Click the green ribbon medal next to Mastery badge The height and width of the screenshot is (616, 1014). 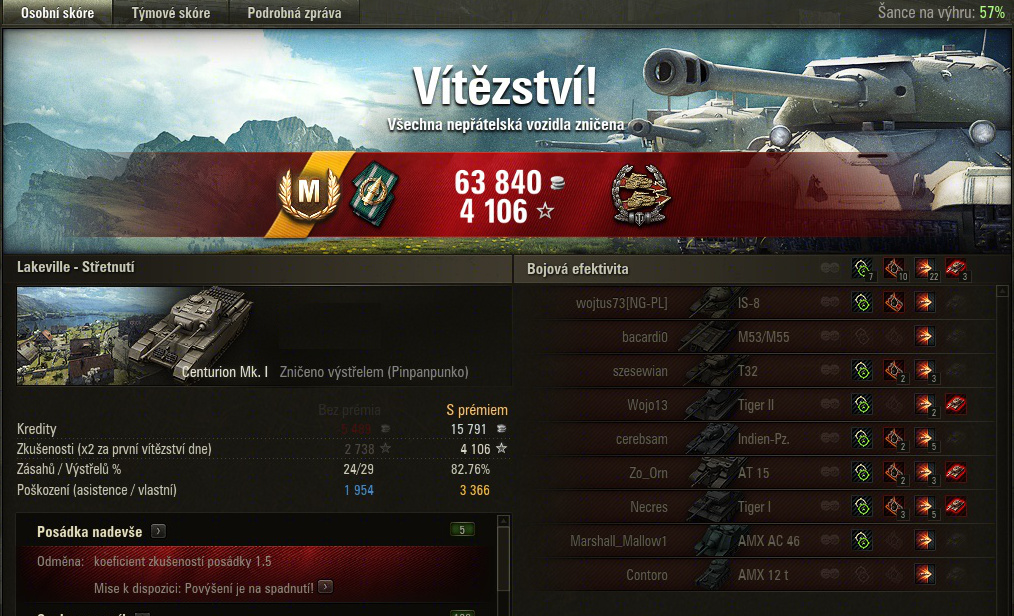tap(374, 193)
